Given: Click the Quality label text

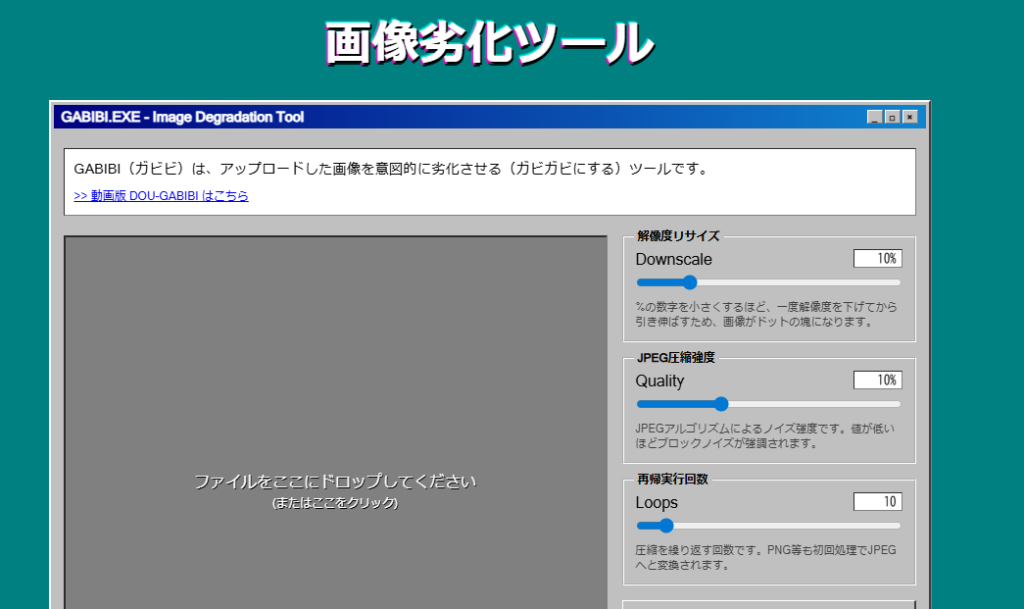Looking at the screenshot, I should [x=660, y=381].
